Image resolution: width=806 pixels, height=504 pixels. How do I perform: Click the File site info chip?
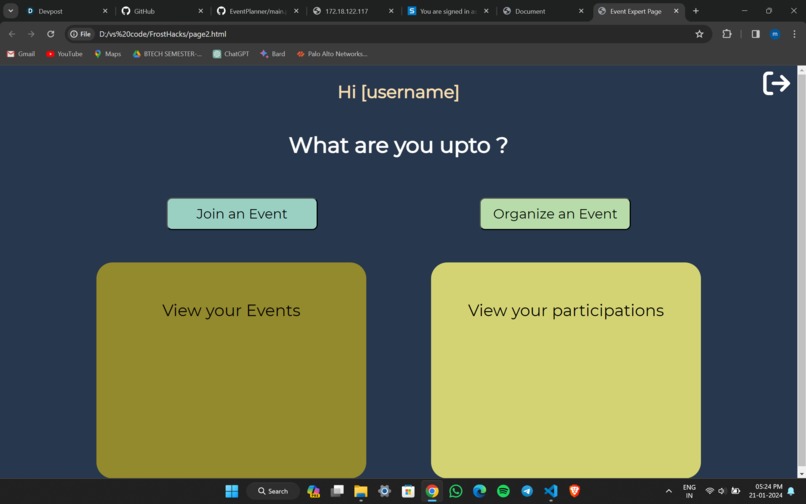point(81,34)
